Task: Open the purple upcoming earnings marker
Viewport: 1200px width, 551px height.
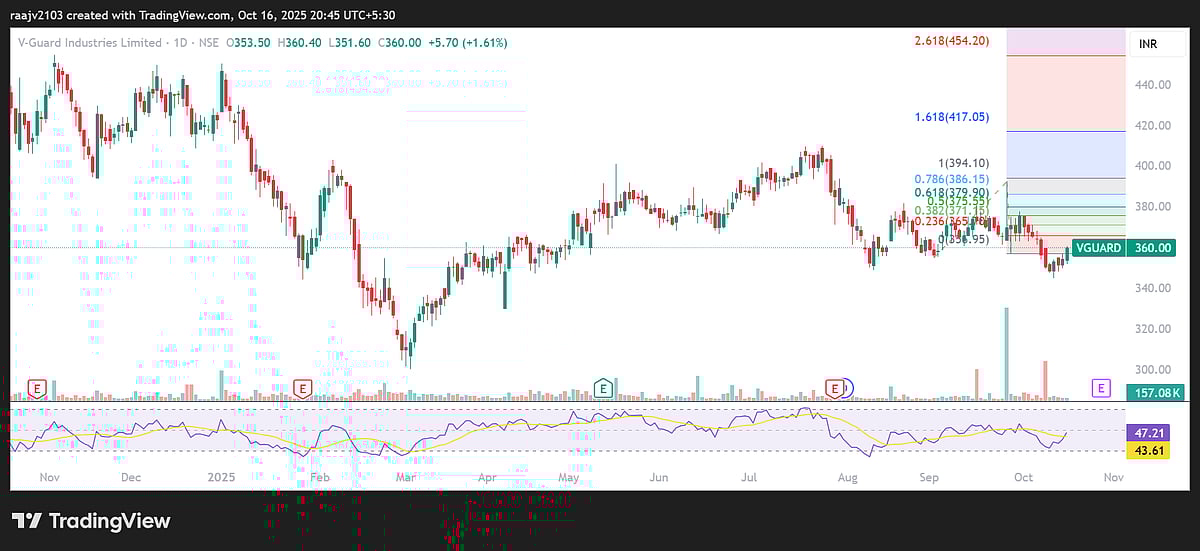Action: [x=1101, y=387]
